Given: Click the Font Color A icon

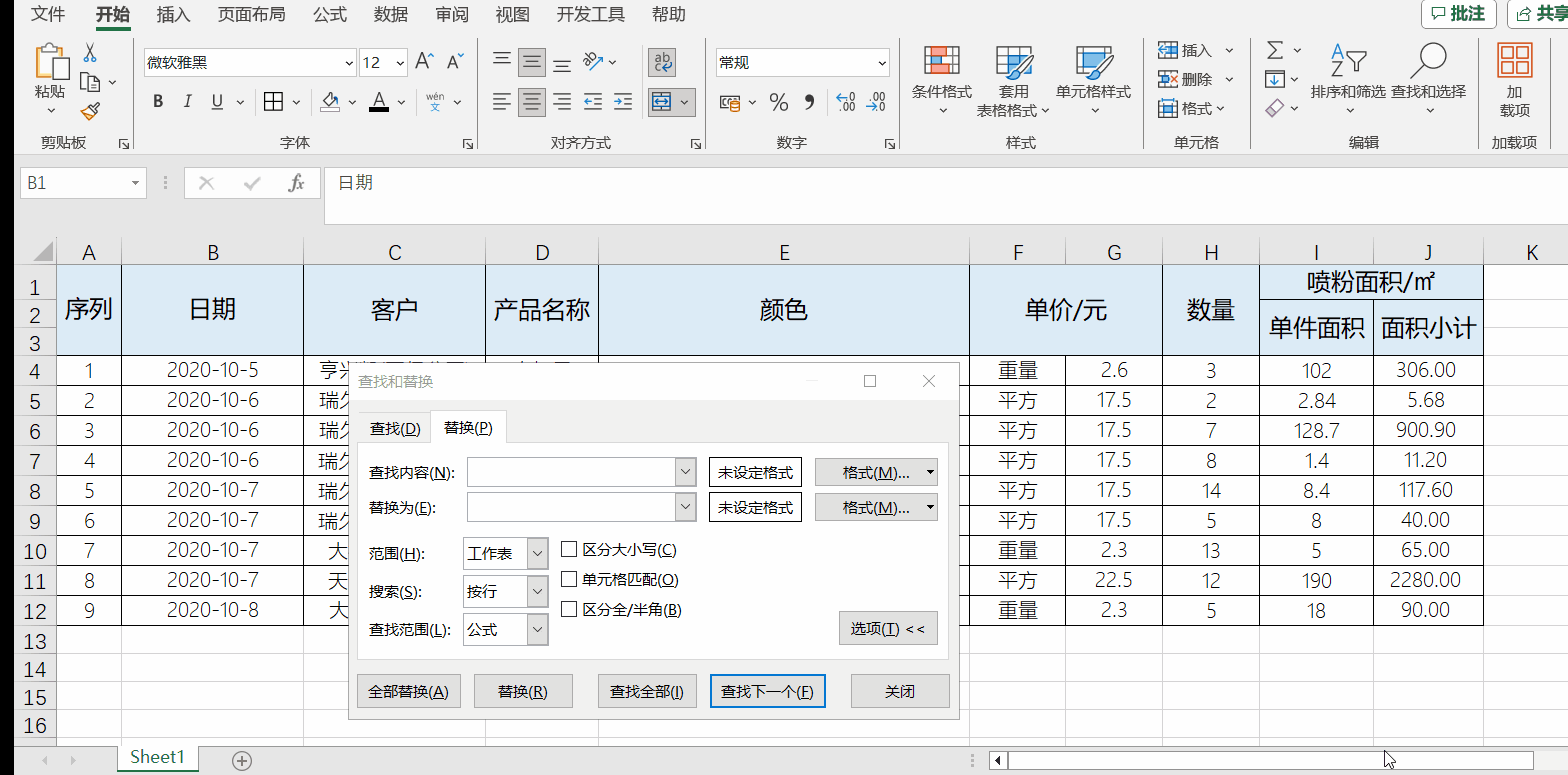Looking at the screenshot, I should tap(378, 102).
